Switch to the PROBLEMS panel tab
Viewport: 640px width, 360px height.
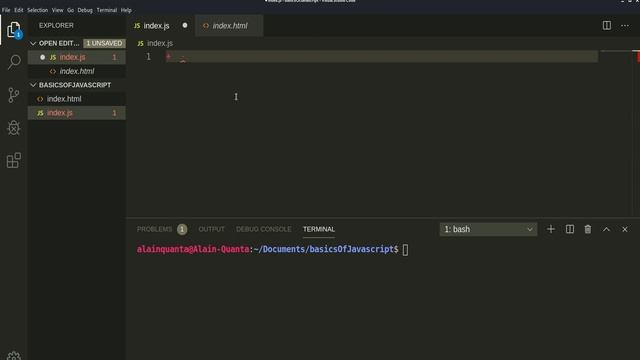click(154, 229)
